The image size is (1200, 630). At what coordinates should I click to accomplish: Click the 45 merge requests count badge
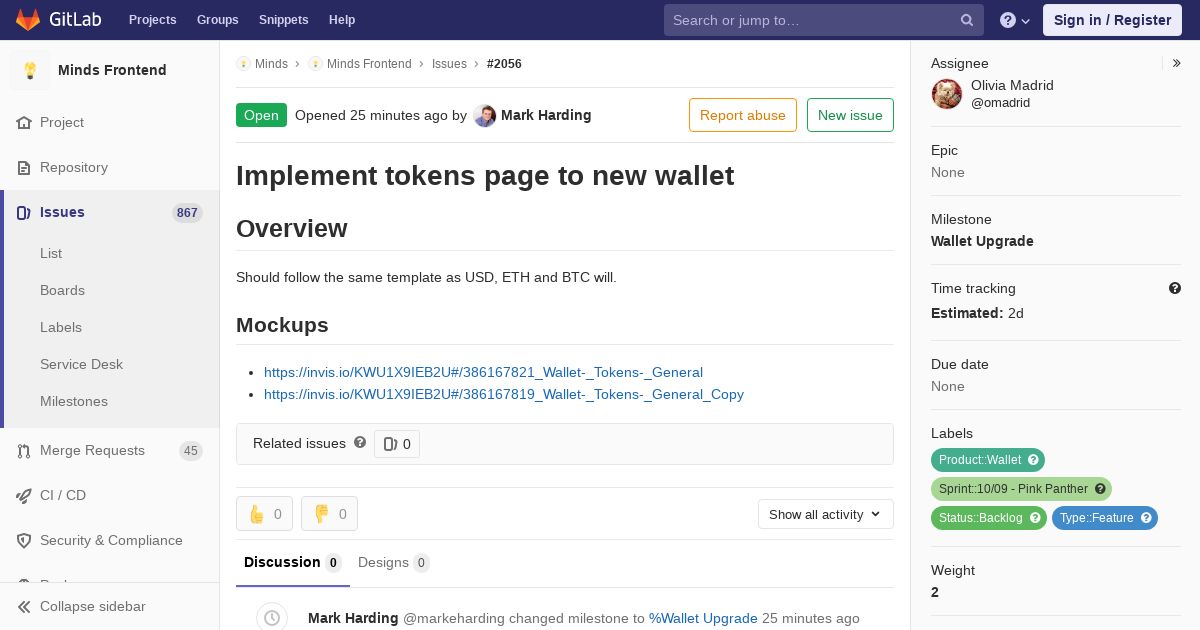pyautogui.click(x=191, y=451)
